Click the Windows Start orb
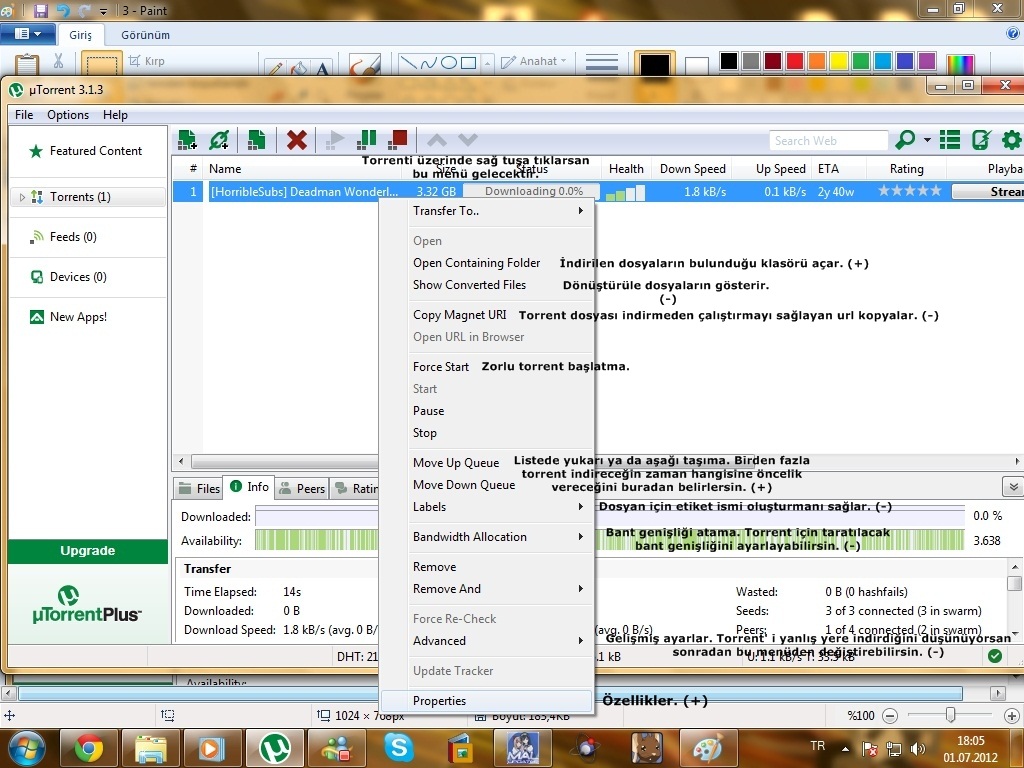This screenshot has height=768, width=1024. click(x=26, y=748)
